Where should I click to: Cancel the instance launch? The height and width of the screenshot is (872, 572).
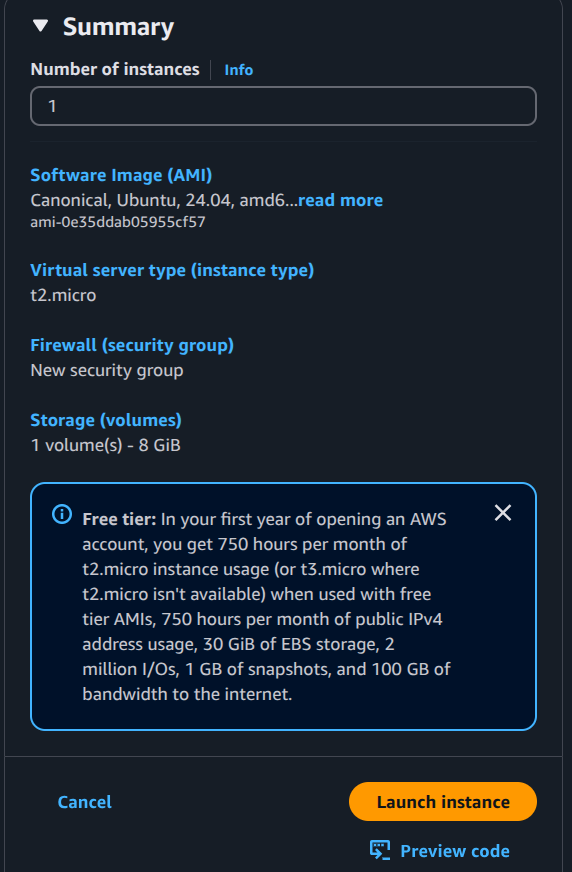pos(84,802)
